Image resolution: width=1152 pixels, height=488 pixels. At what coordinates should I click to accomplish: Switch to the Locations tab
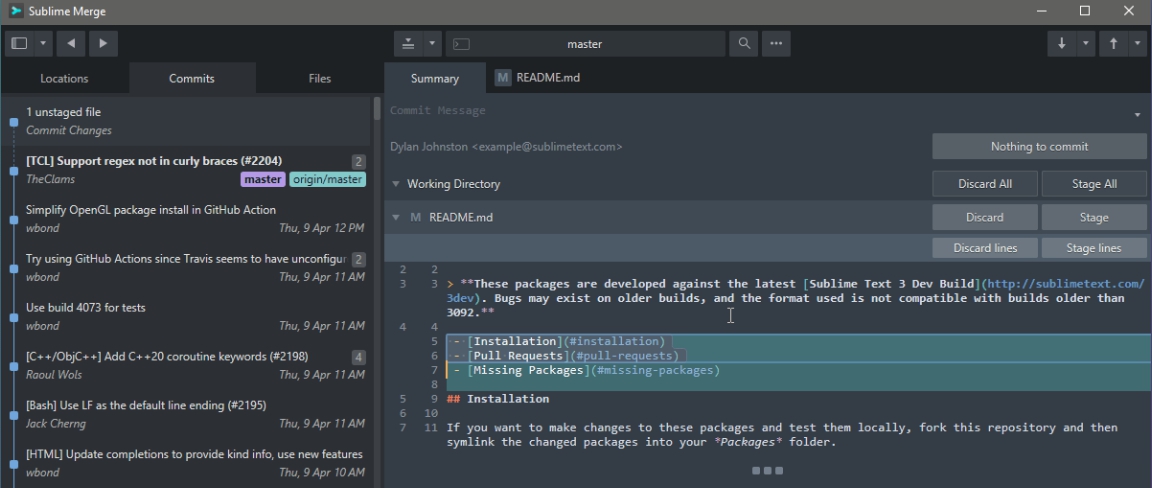pos(64,78)
